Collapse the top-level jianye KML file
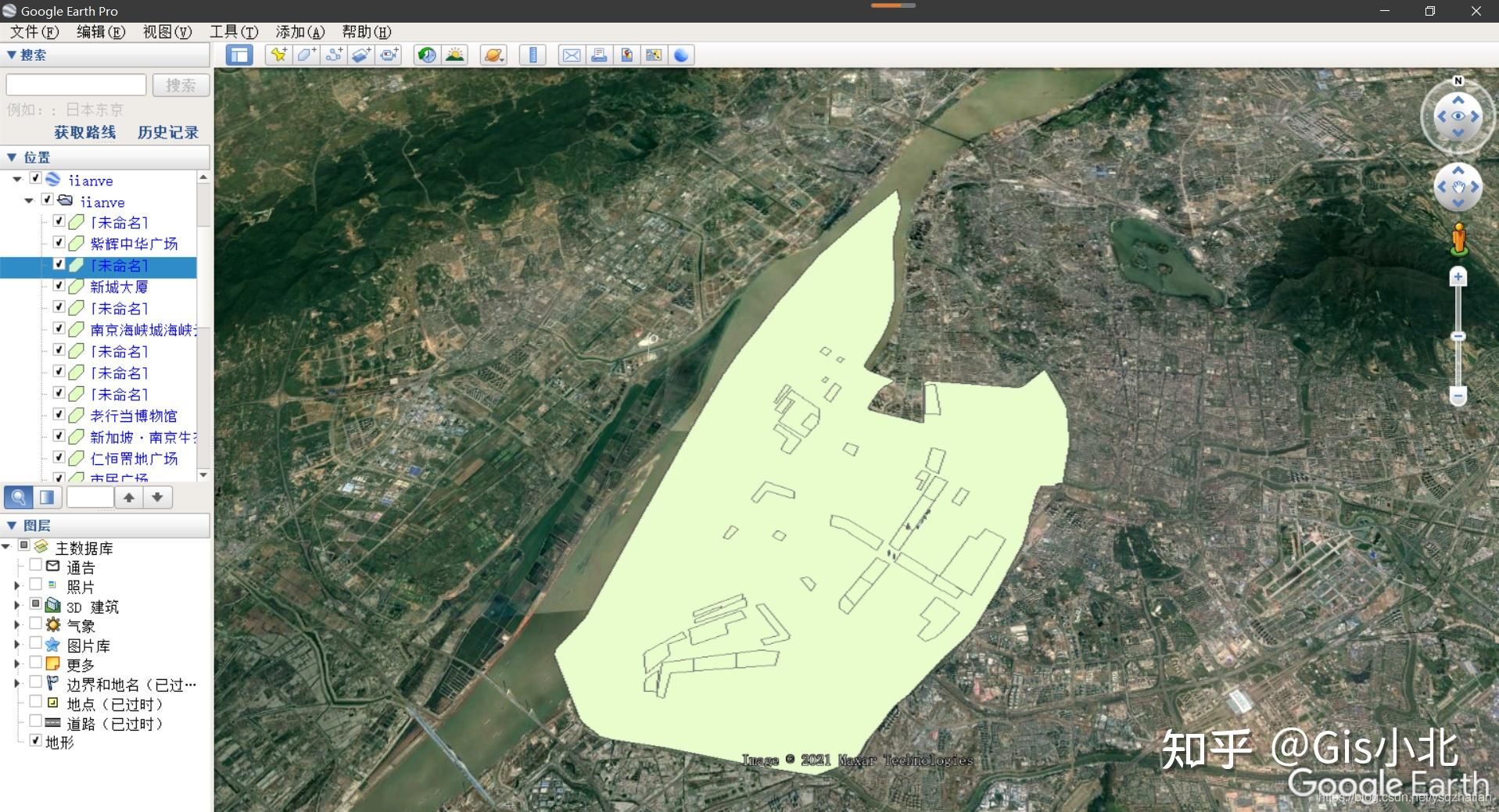The height and width of the screenshot is (812, 1499). click(17, 179)
